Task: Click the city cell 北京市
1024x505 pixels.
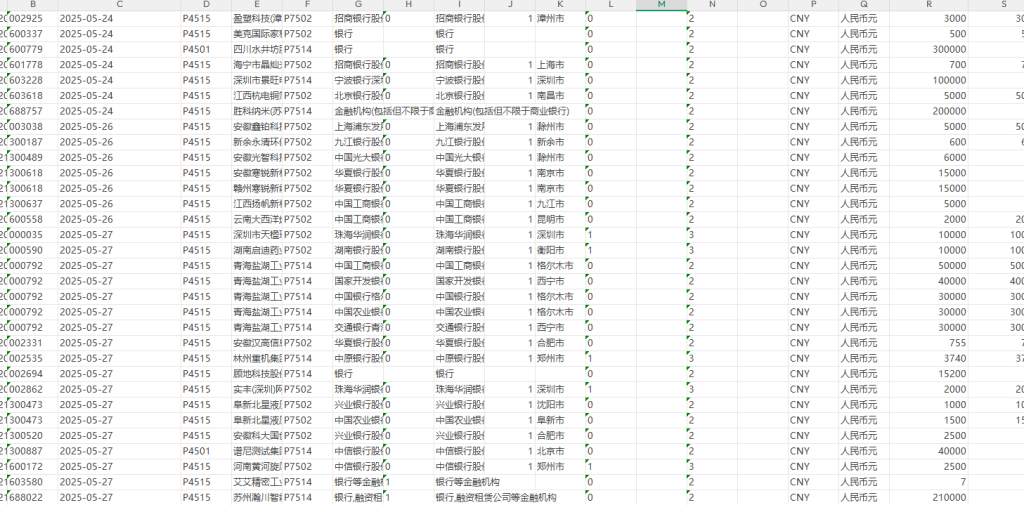Action: click(x=560, y=451)
